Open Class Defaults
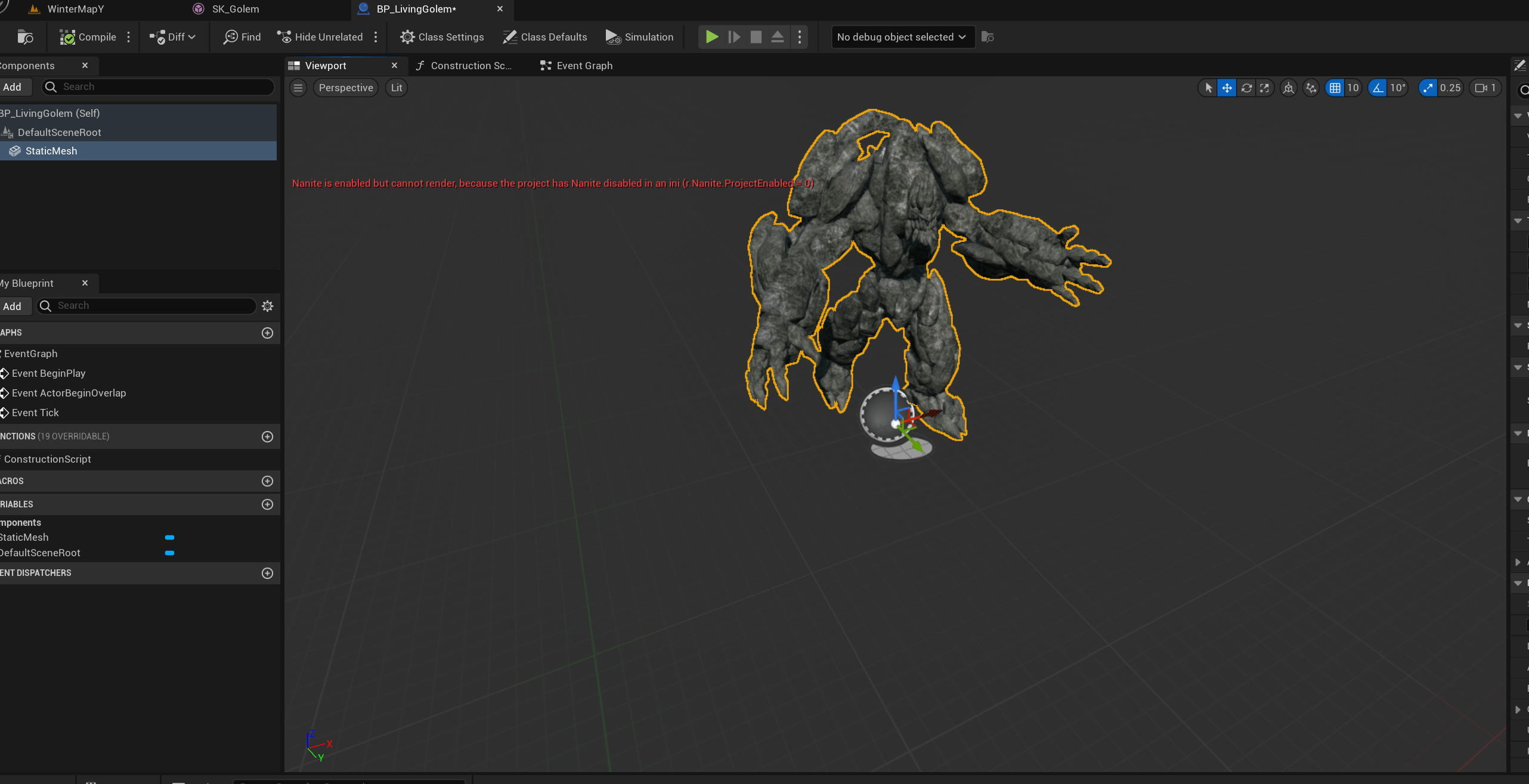Image resolution: width=1529 pixels, height=784 pixels. tap(545, 37)
